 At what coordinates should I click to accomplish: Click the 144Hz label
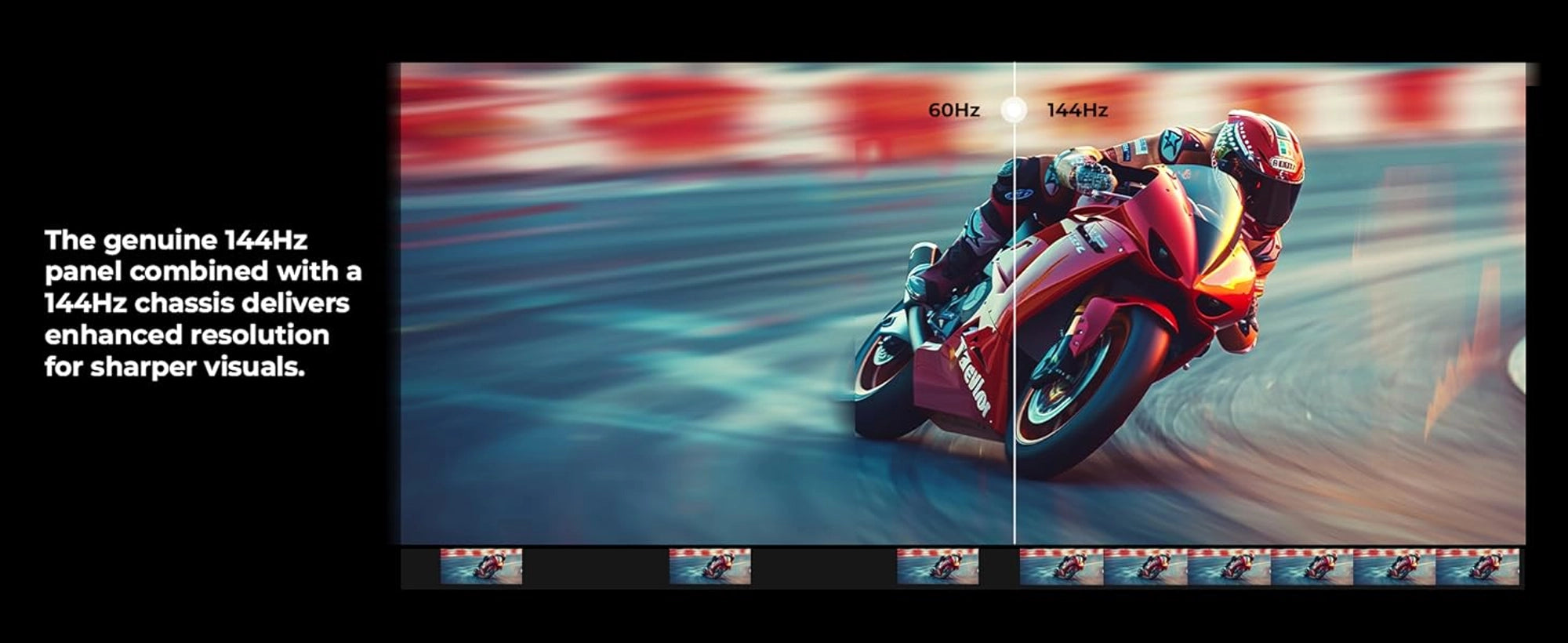pos(1076,111)
